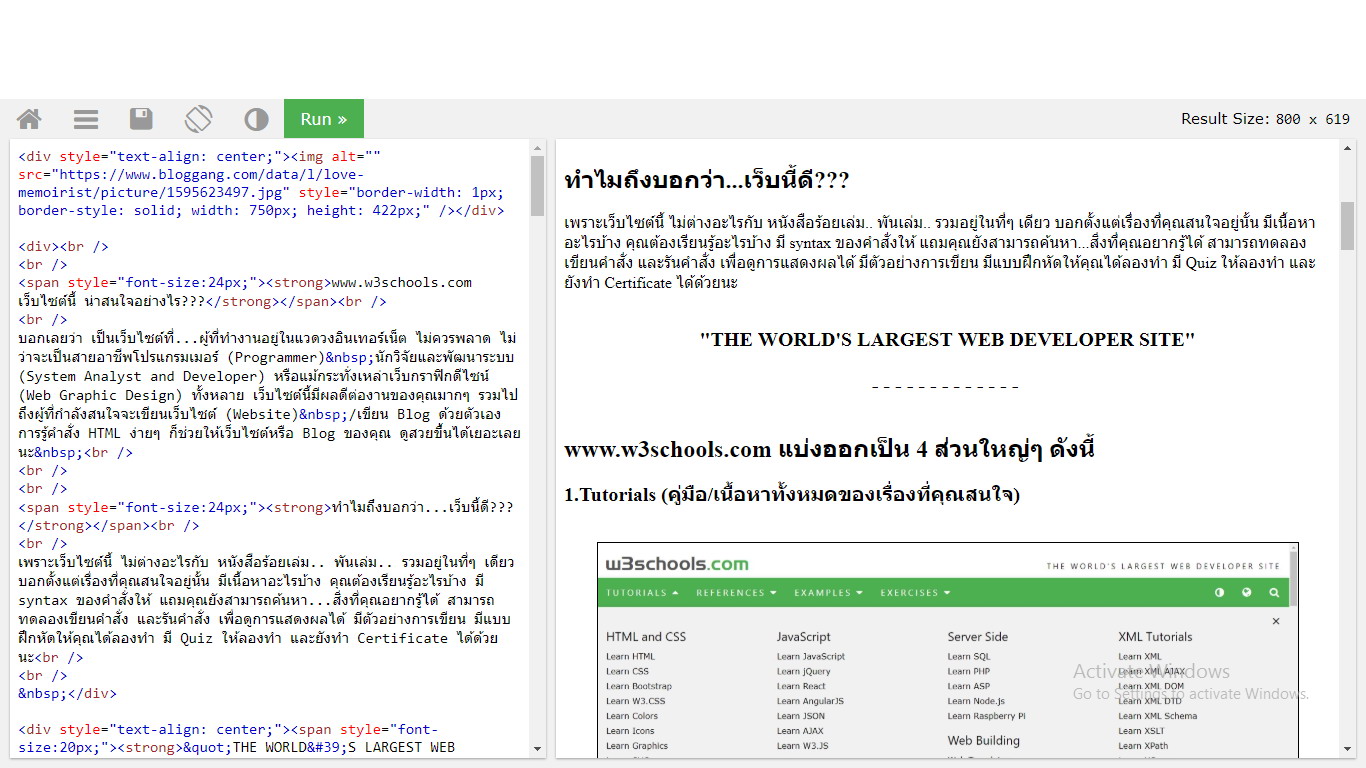The width and height of the screenshot is (1366, 768).
Task: Click the code editor scrollbar up arrow
Action: (x=537, y=147)
